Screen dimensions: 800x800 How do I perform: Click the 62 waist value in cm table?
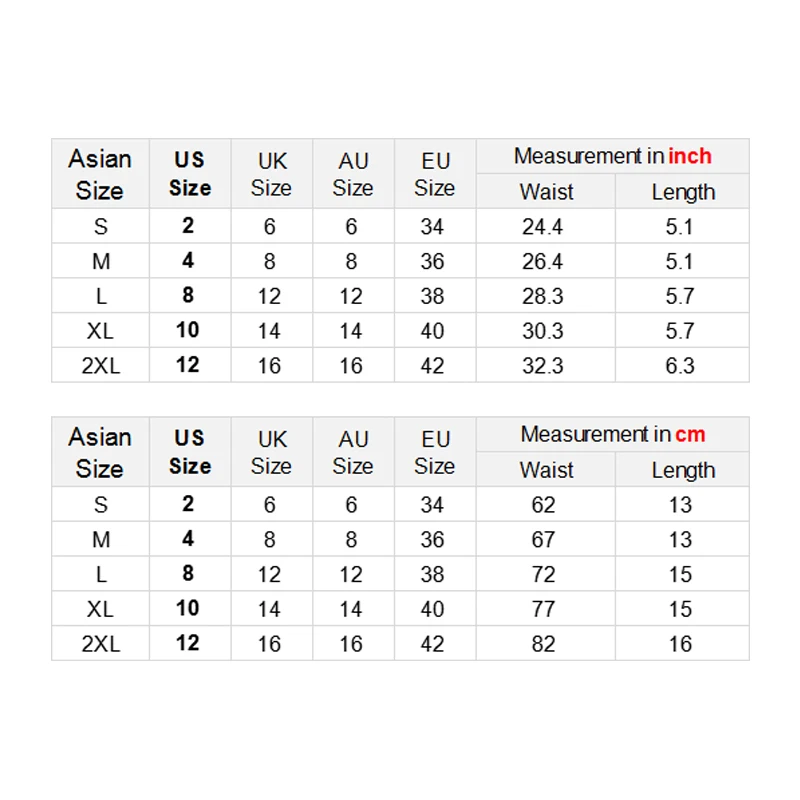coord(543,505)
